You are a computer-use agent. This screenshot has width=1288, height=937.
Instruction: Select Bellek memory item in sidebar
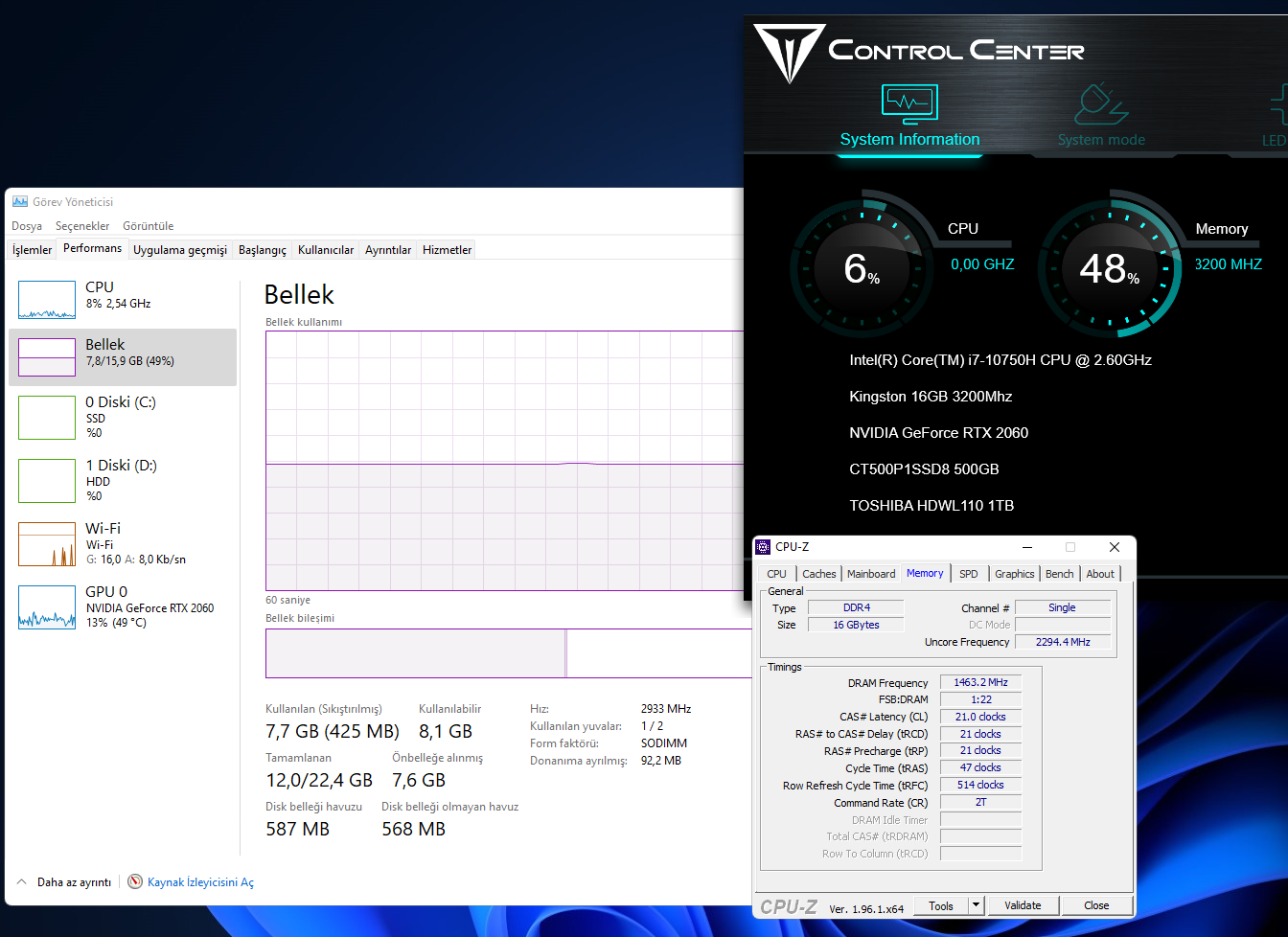coord(123,357)
